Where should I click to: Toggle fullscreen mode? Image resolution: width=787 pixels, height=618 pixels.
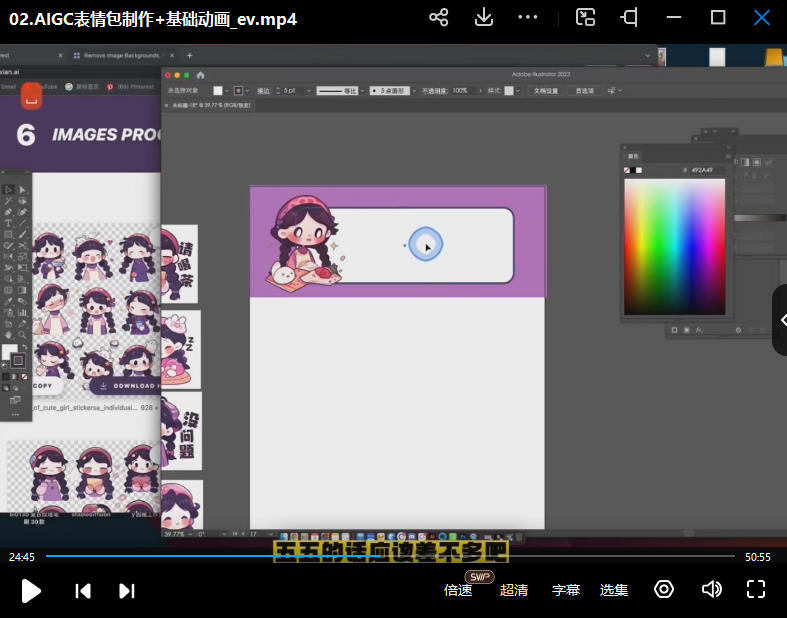click(756, 589)
